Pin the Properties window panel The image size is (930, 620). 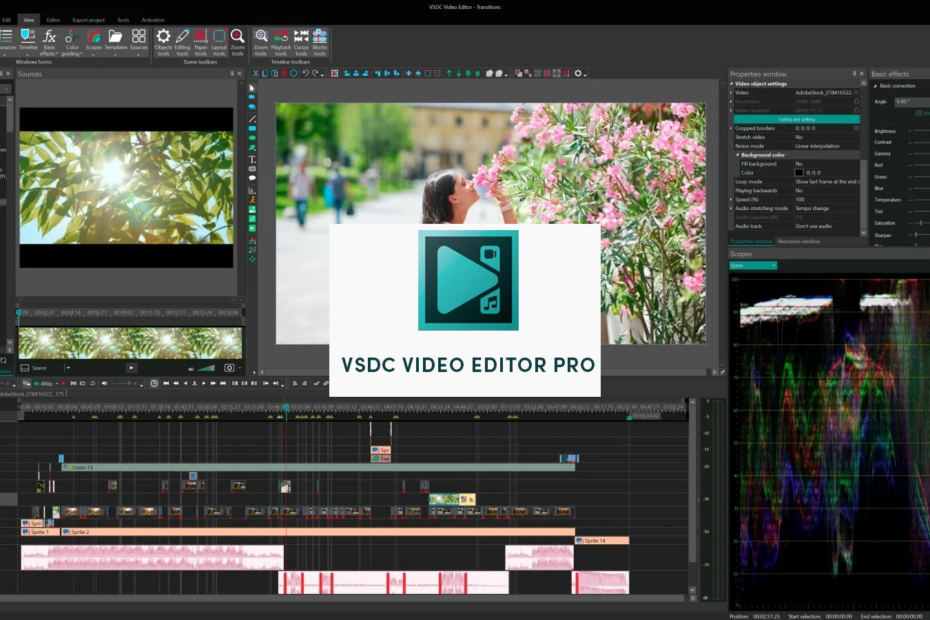854,74
